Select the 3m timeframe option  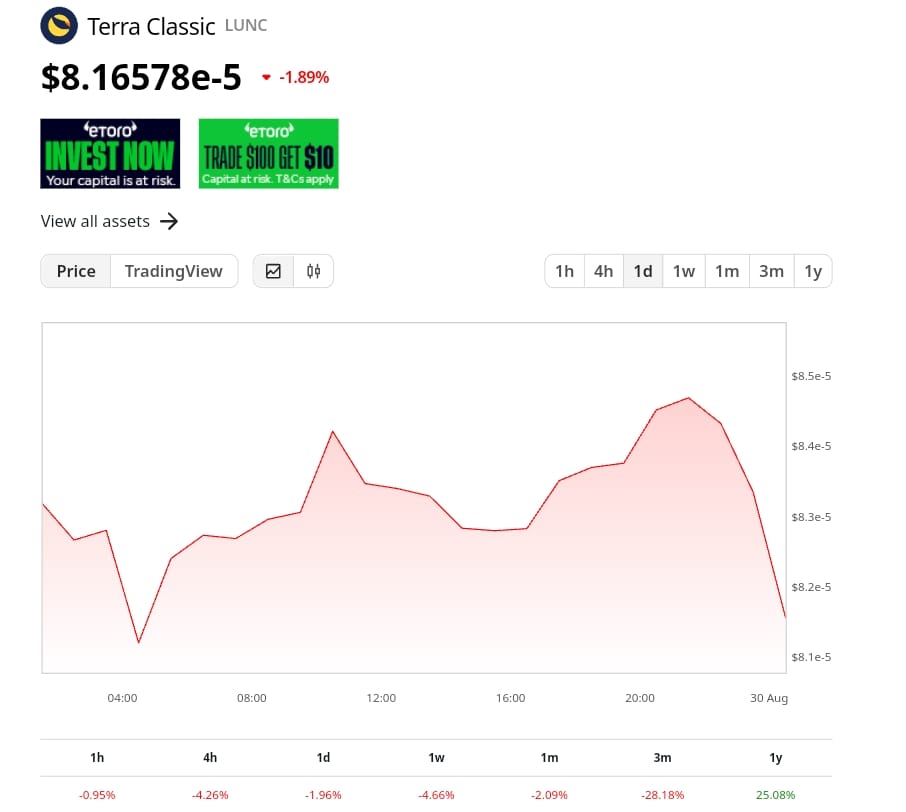(771, 270)
